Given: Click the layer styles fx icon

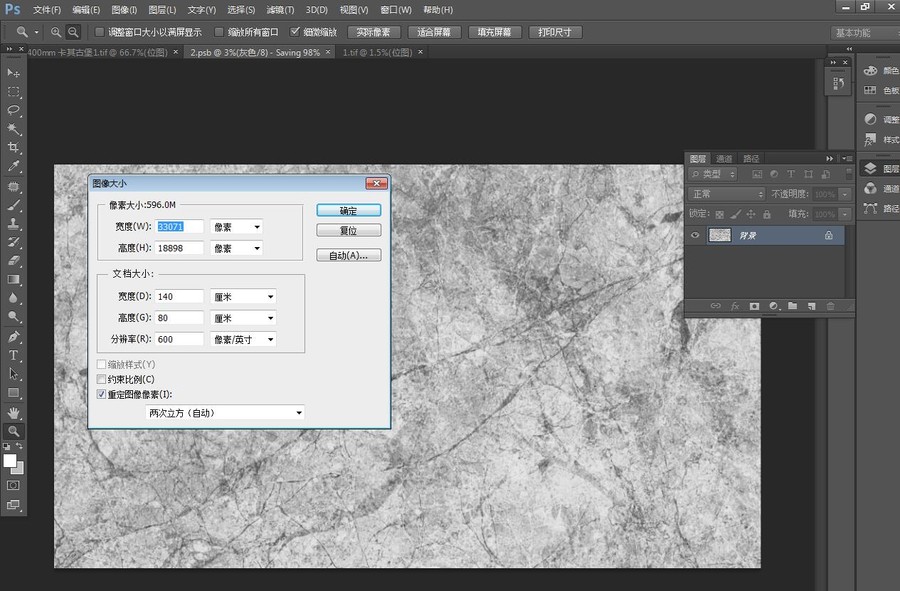Looking at the screenshot, I should point(735,306).
